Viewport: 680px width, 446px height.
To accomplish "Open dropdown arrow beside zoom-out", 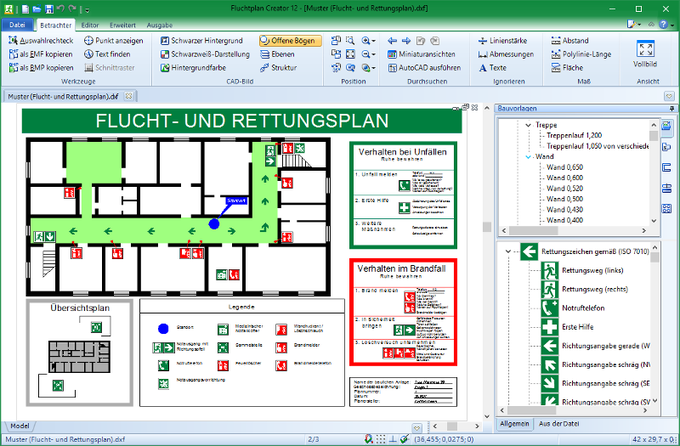I will pyautogui.click(x=374, y=55).
